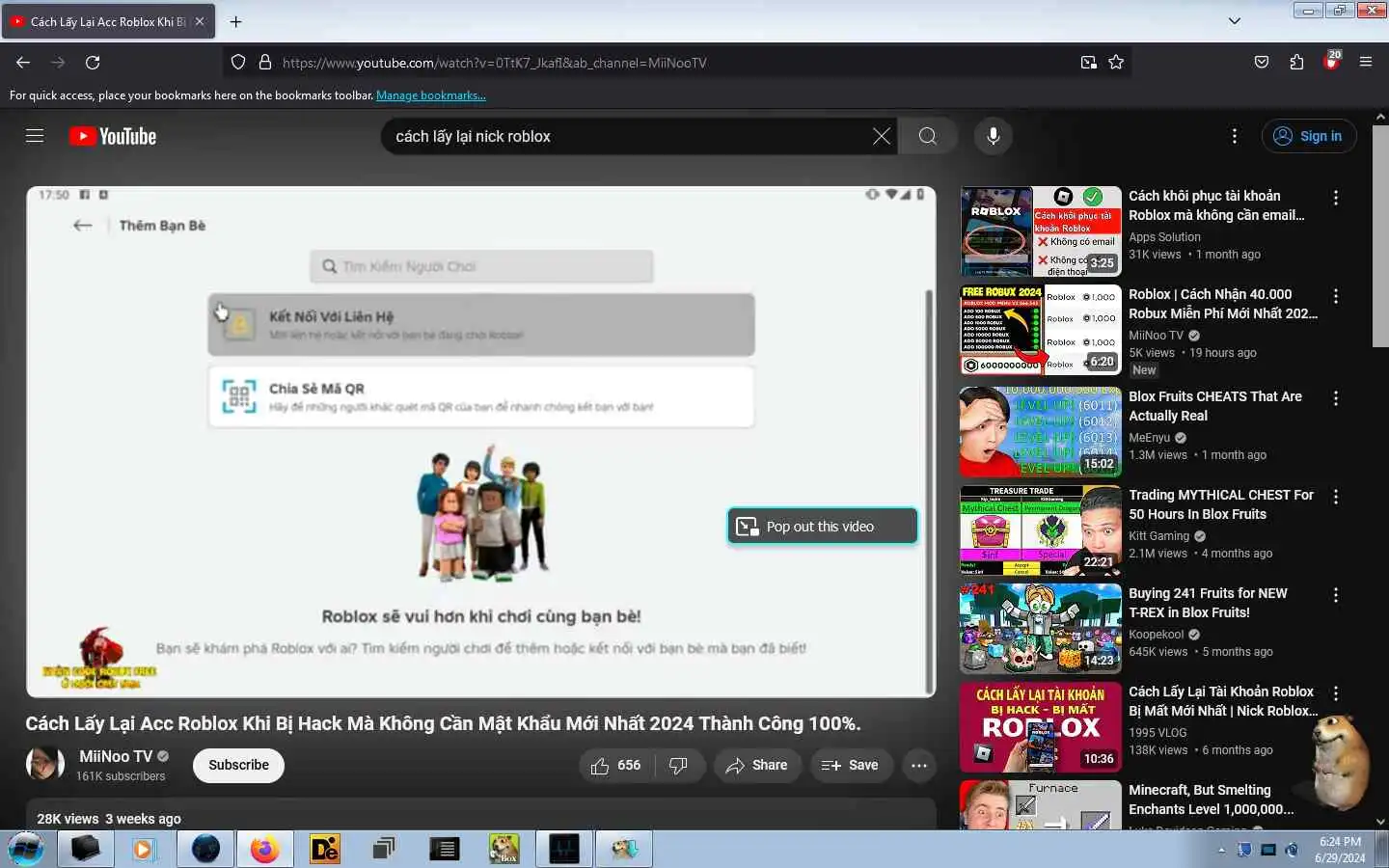Viewport: 1389px width, 868px height.
Task: Click the page vertical scrollbar
Action: [1380, 236]
